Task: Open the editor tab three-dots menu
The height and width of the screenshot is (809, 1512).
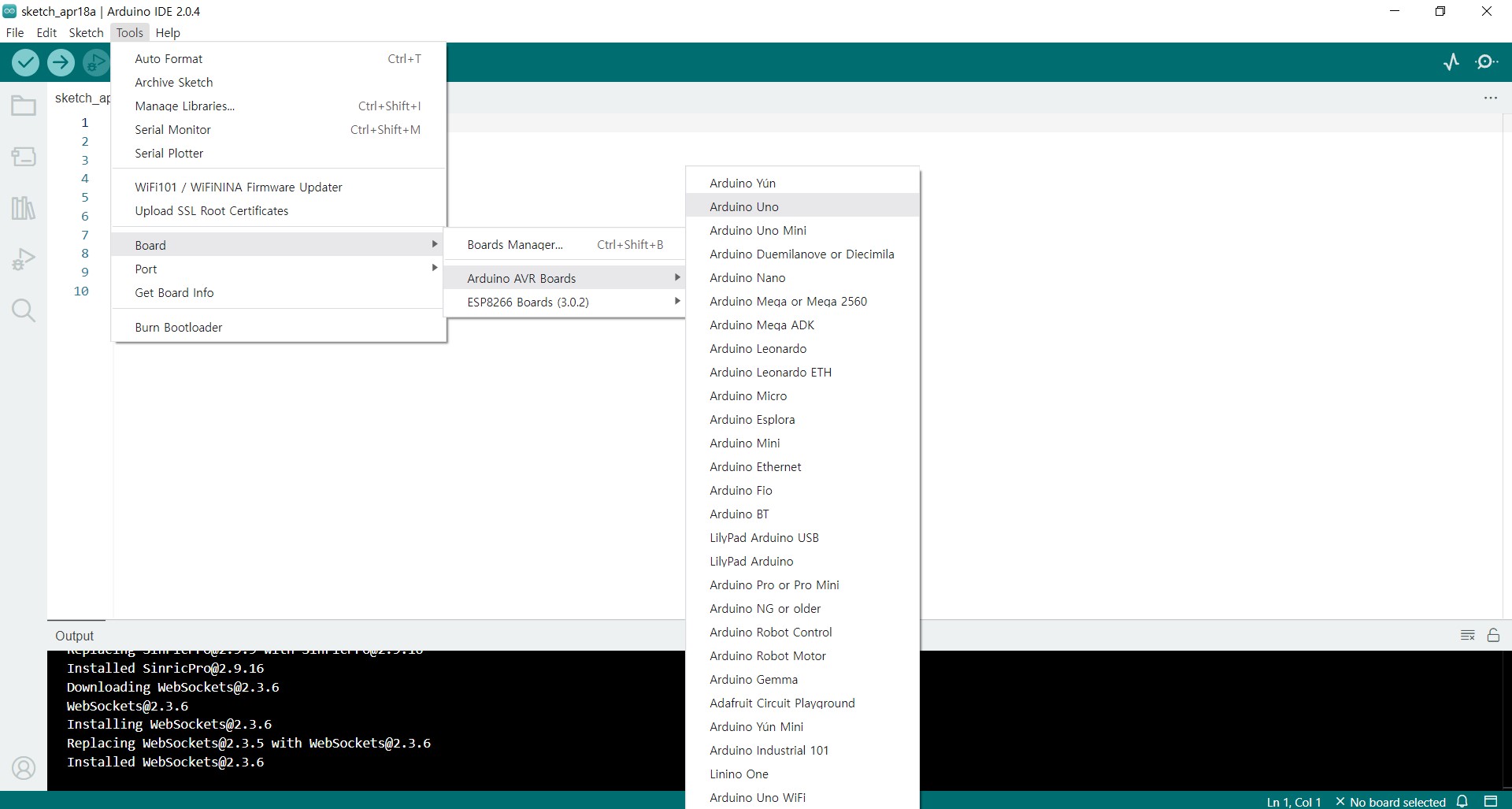Action: coord(1491,98)
